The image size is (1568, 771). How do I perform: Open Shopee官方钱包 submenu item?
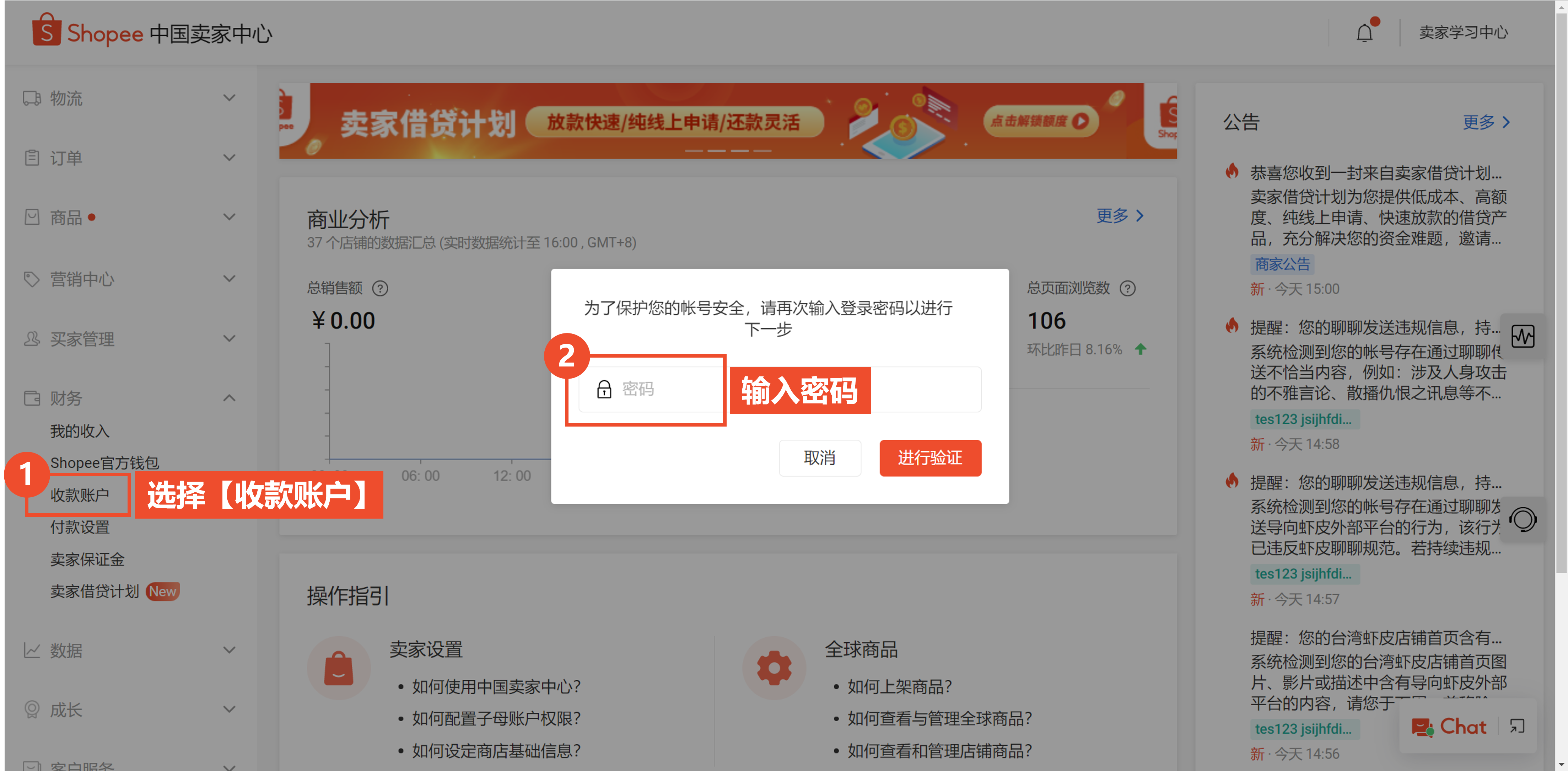point(104,463)
